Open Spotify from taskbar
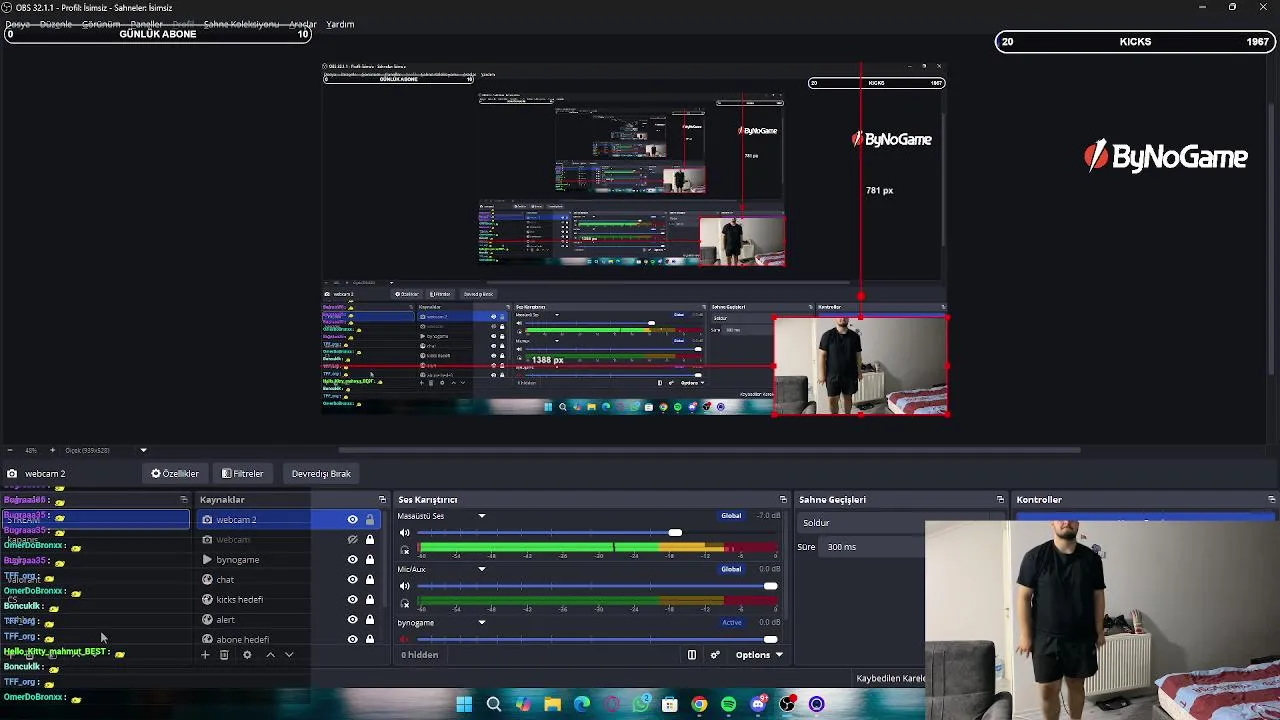 pyautogui.click(x=728, y=704)
